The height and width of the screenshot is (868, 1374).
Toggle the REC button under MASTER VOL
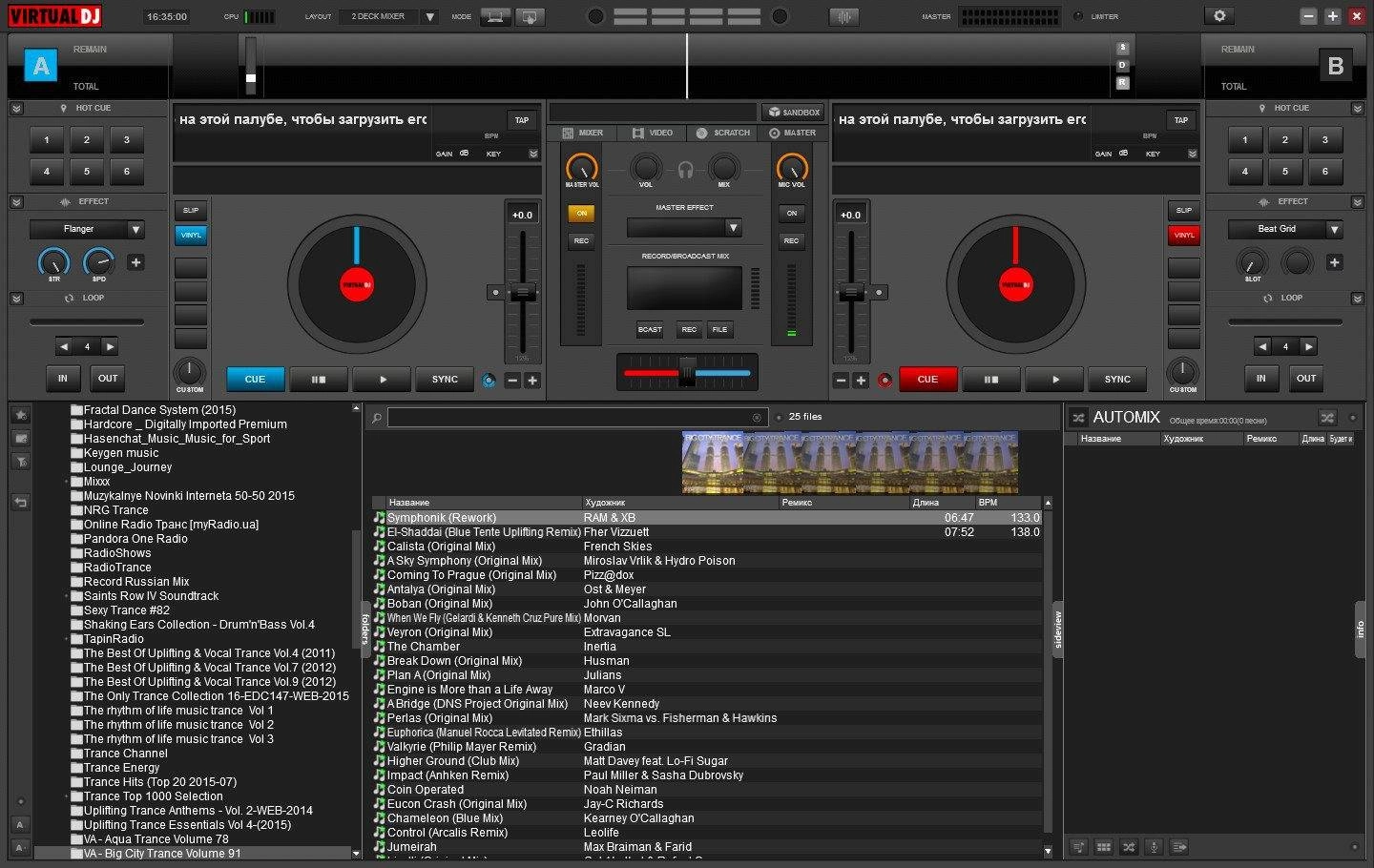click(581, 241)
